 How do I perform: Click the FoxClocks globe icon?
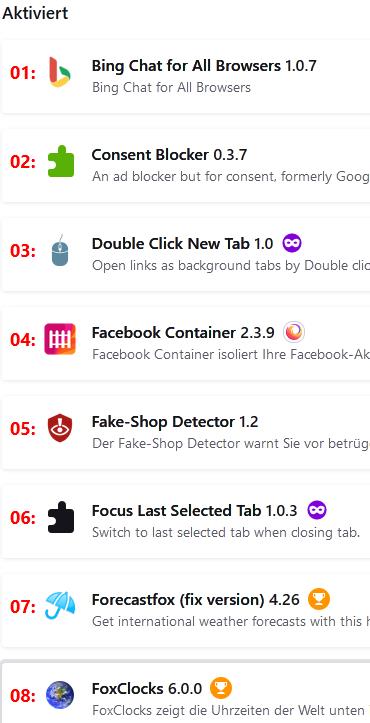tap(60, 695)
